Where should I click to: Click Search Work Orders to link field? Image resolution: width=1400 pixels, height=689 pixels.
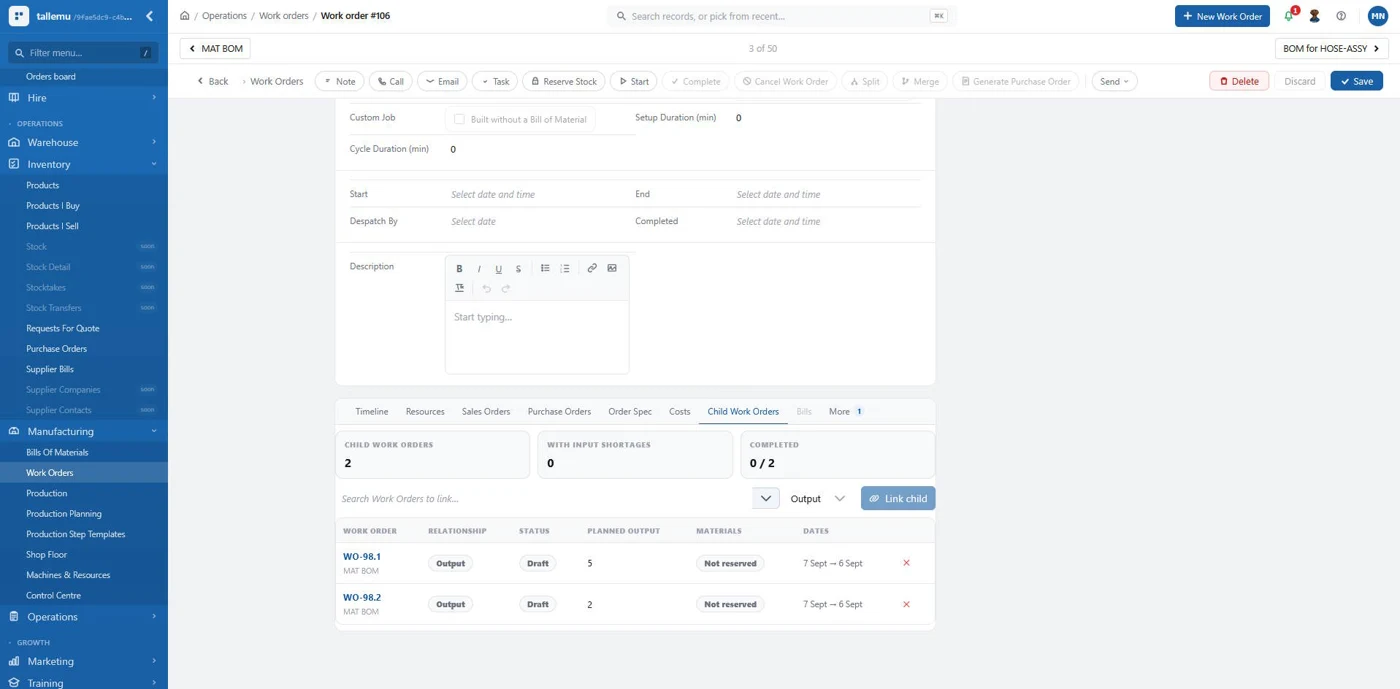(x=543, y=498)
